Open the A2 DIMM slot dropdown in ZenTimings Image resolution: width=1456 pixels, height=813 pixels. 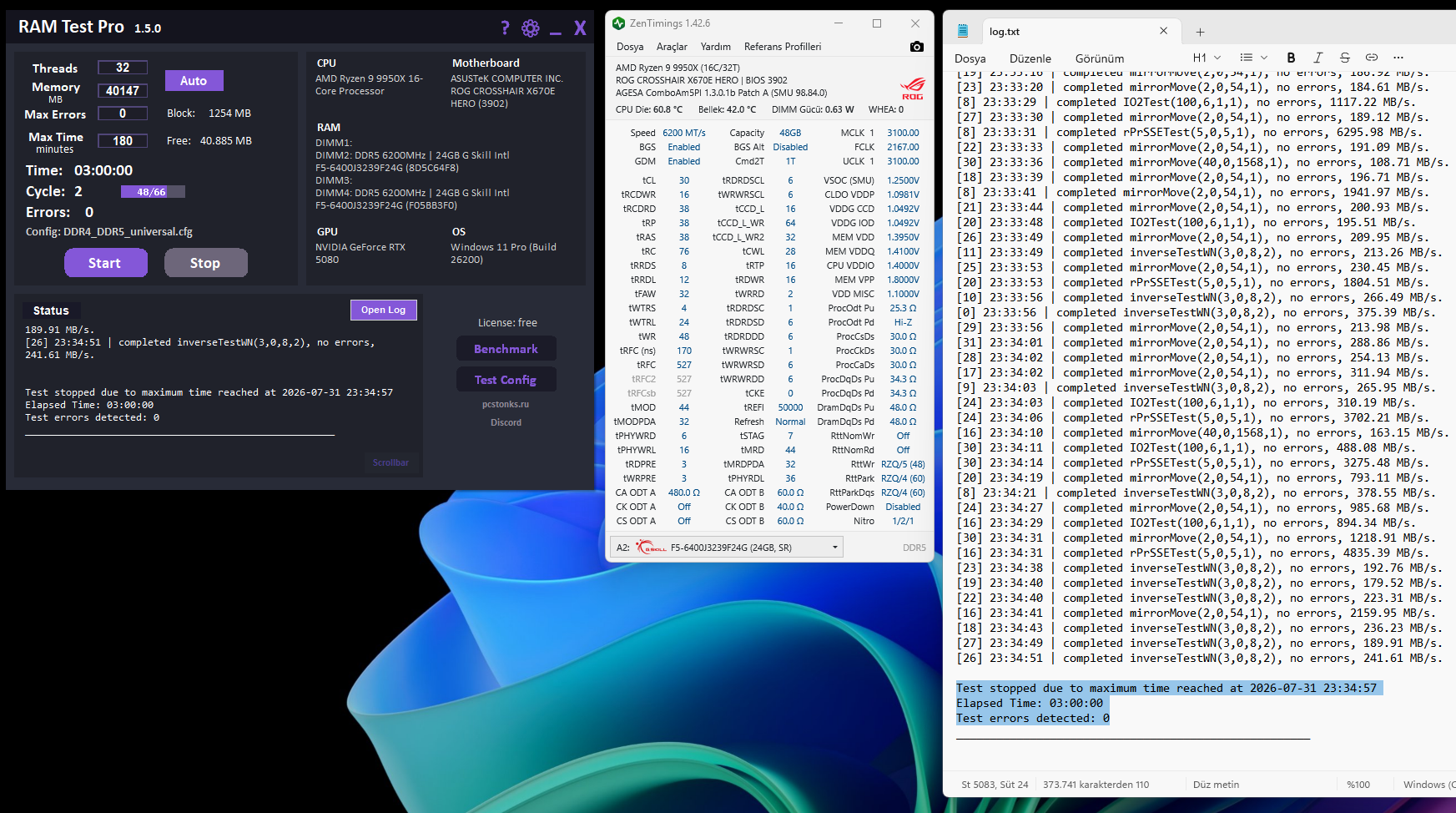[726, 548]
